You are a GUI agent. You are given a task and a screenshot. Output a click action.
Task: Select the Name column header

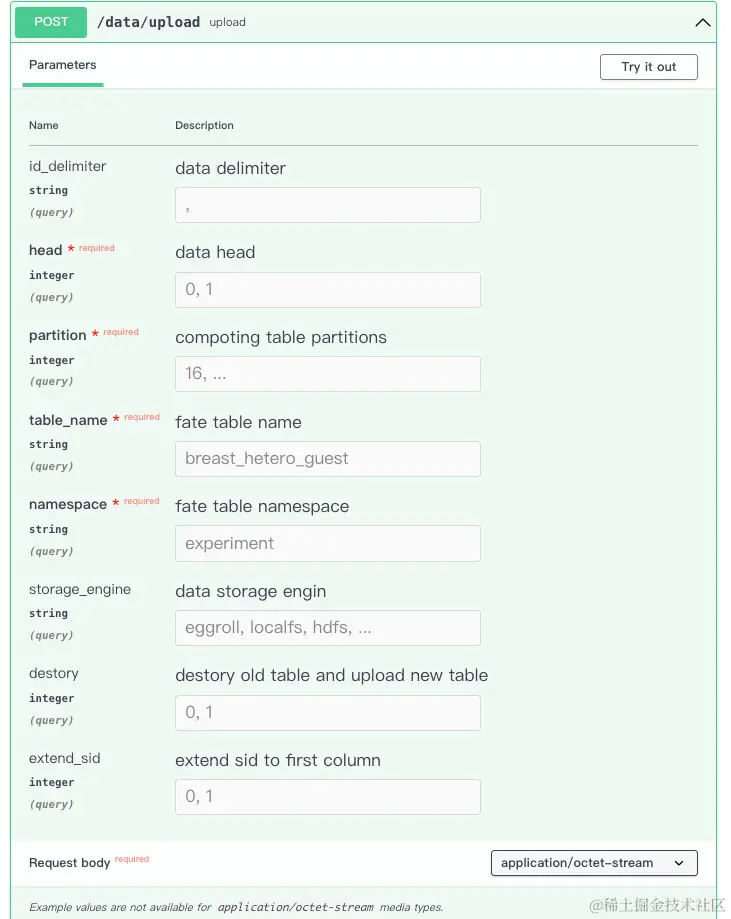43,125
